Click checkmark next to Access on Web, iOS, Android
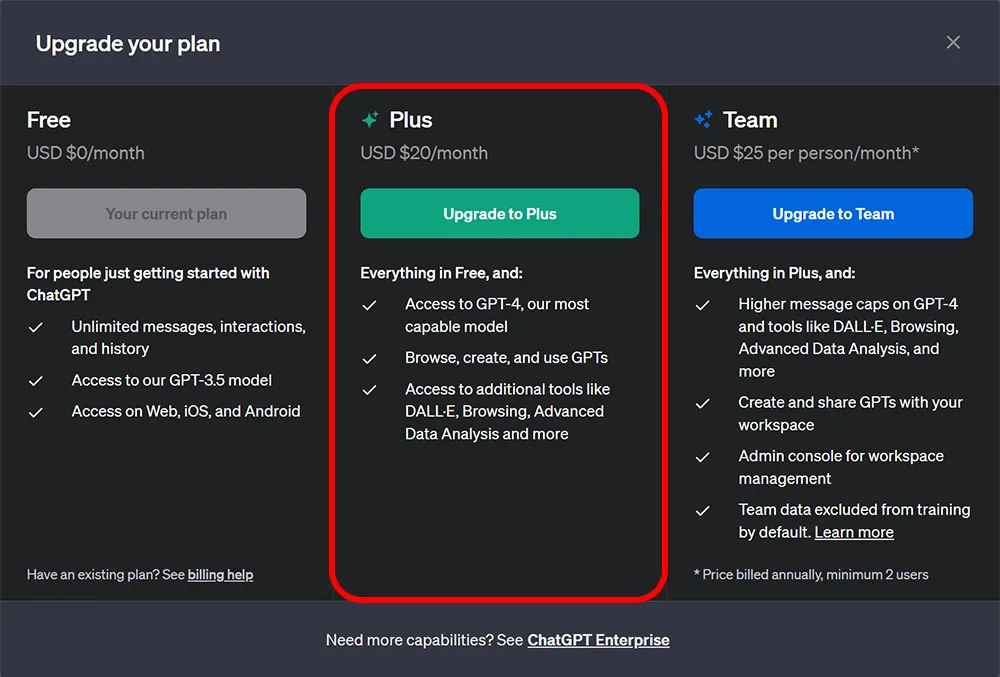The height and width of the screenshot is (677, 1000). point(36,412)
